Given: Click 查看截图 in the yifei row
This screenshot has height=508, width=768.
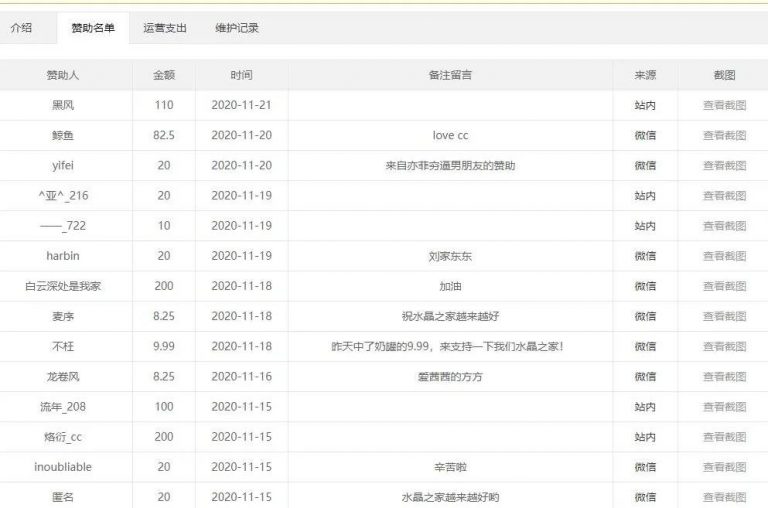Looking at the screenshot, I should (x=724, y=165).
